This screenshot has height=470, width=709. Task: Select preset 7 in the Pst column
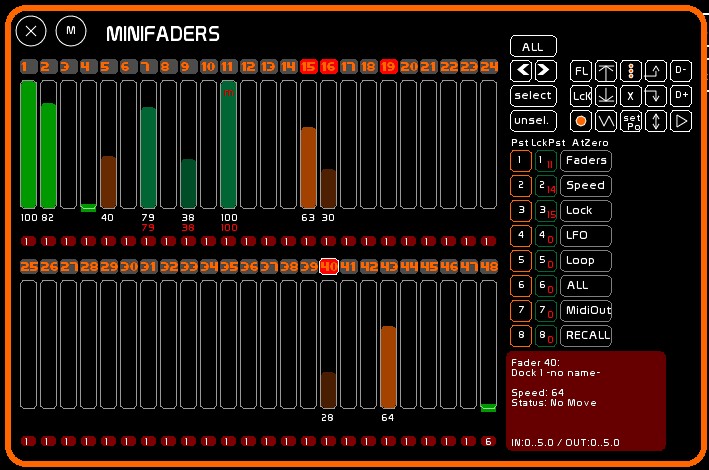[521, 311]
